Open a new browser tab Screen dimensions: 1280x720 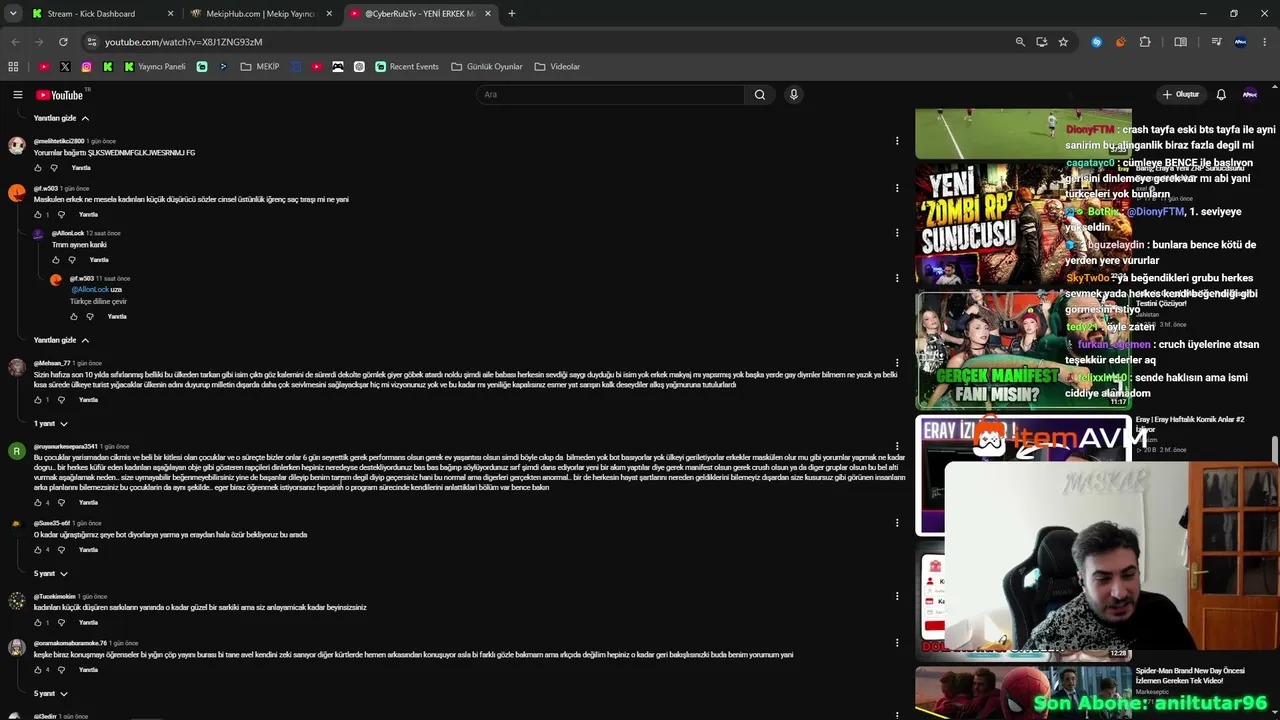512,14
